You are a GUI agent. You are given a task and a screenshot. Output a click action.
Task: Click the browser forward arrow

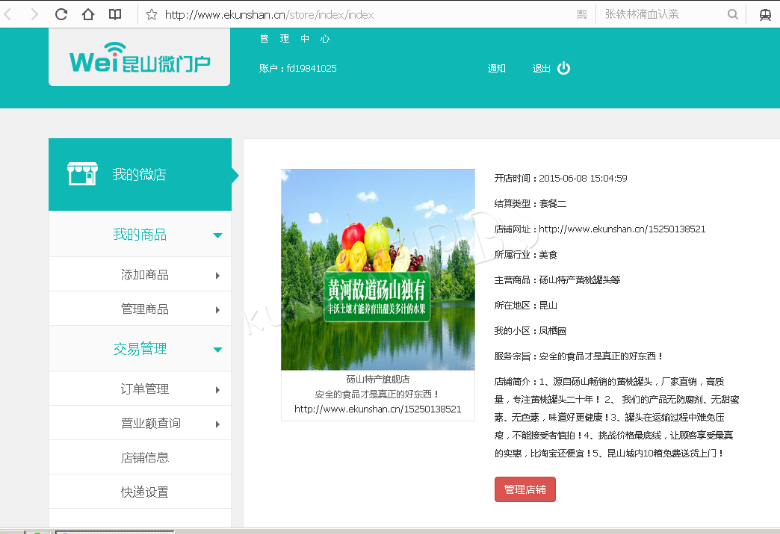coord(35,15)
